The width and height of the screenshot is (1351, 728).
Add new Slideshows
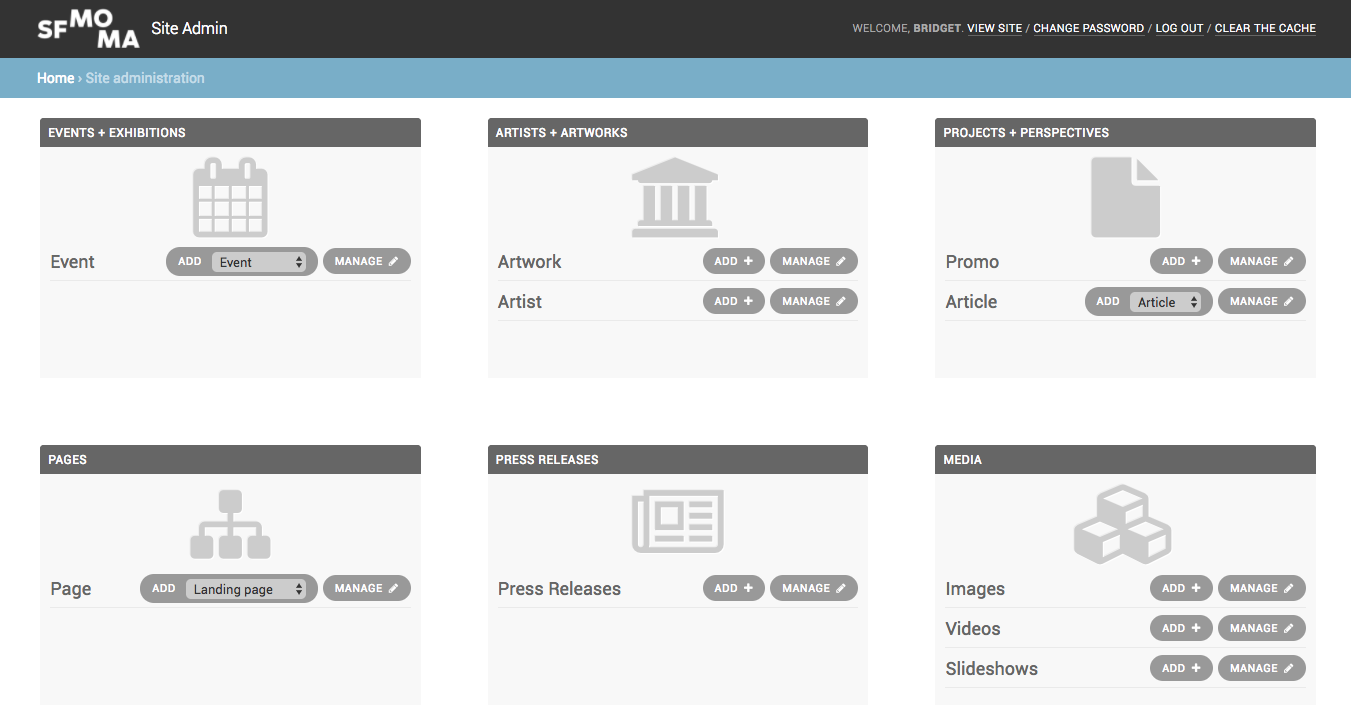coord(1181,669)
